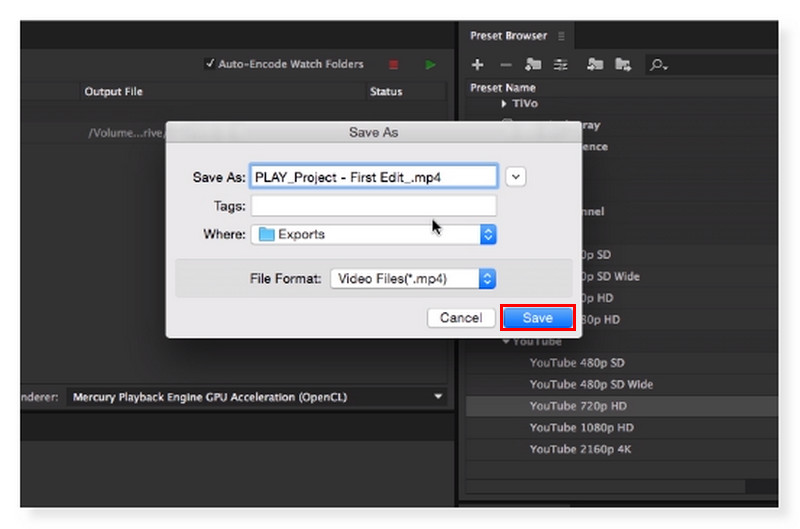This screenshot has width=800, height=529.
Task: Click the /Volume output file path
Action: click(126, 133)
